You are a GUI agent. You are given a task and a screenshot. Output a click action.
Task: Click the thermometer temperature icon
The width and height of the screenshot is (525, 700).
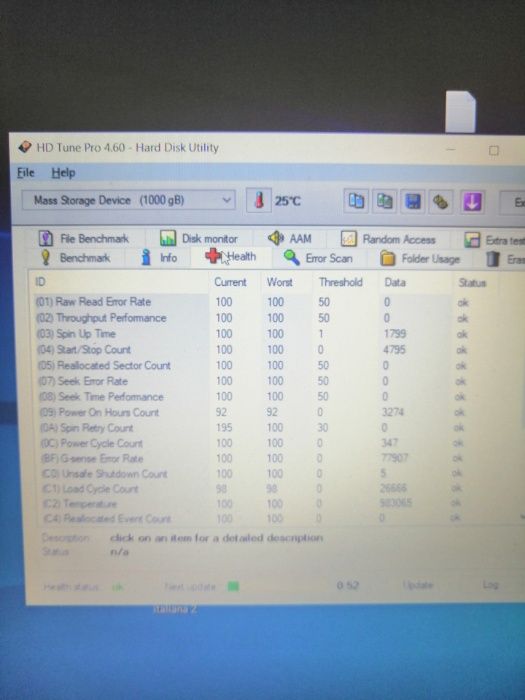(259, 200)
